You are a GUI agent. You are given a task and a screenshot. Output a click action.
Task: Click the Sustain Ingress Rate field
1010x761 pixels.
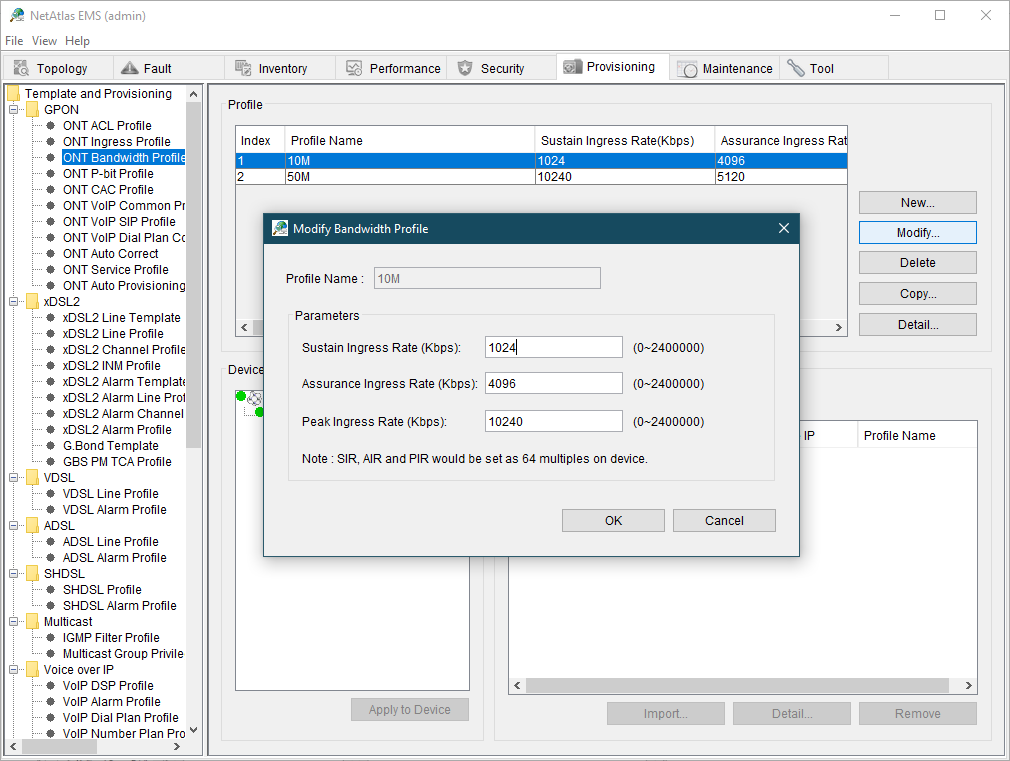point(553,347)
